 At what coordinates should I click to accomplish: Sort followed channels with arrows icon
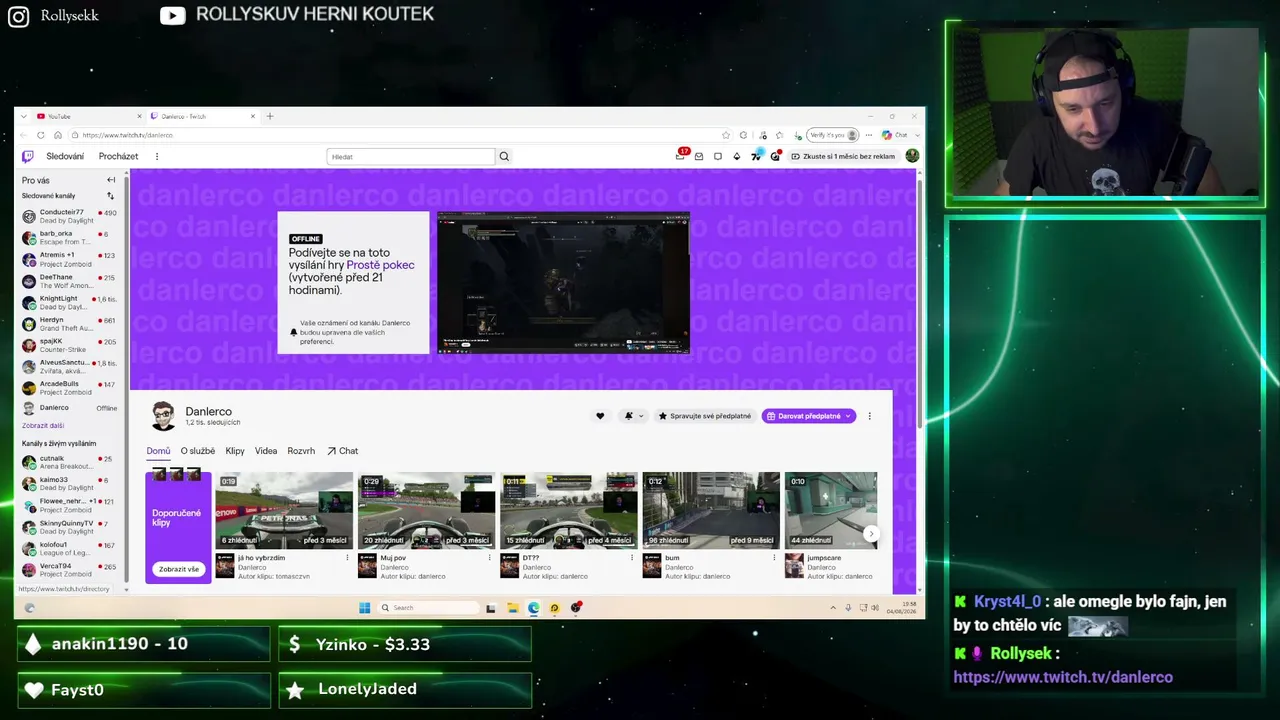[x=111, y=196]
